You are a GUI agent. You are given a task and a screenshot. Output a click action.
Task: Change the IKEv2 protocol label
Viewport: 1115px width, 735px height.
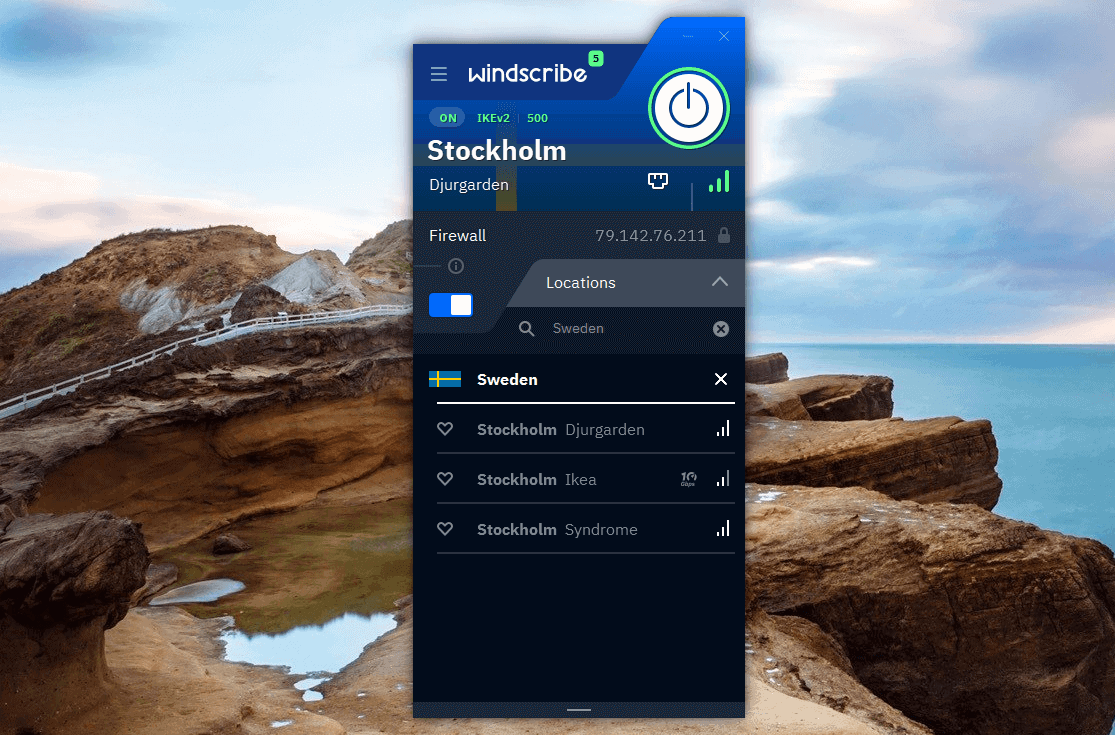(x=493, y=118)
